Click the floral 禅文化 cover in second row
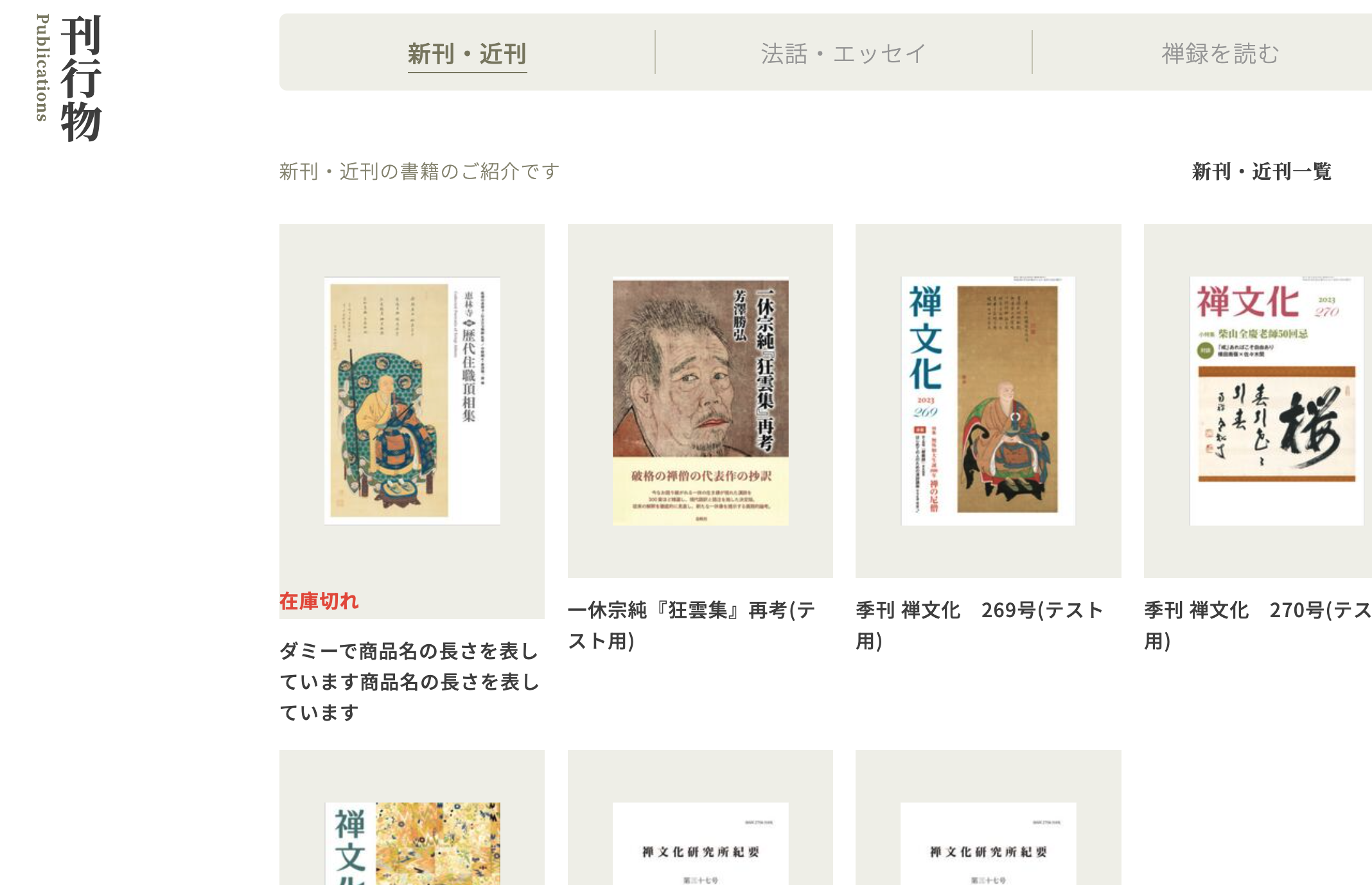The width and height of the screenshot is (1372, 885). coord(412,843)
